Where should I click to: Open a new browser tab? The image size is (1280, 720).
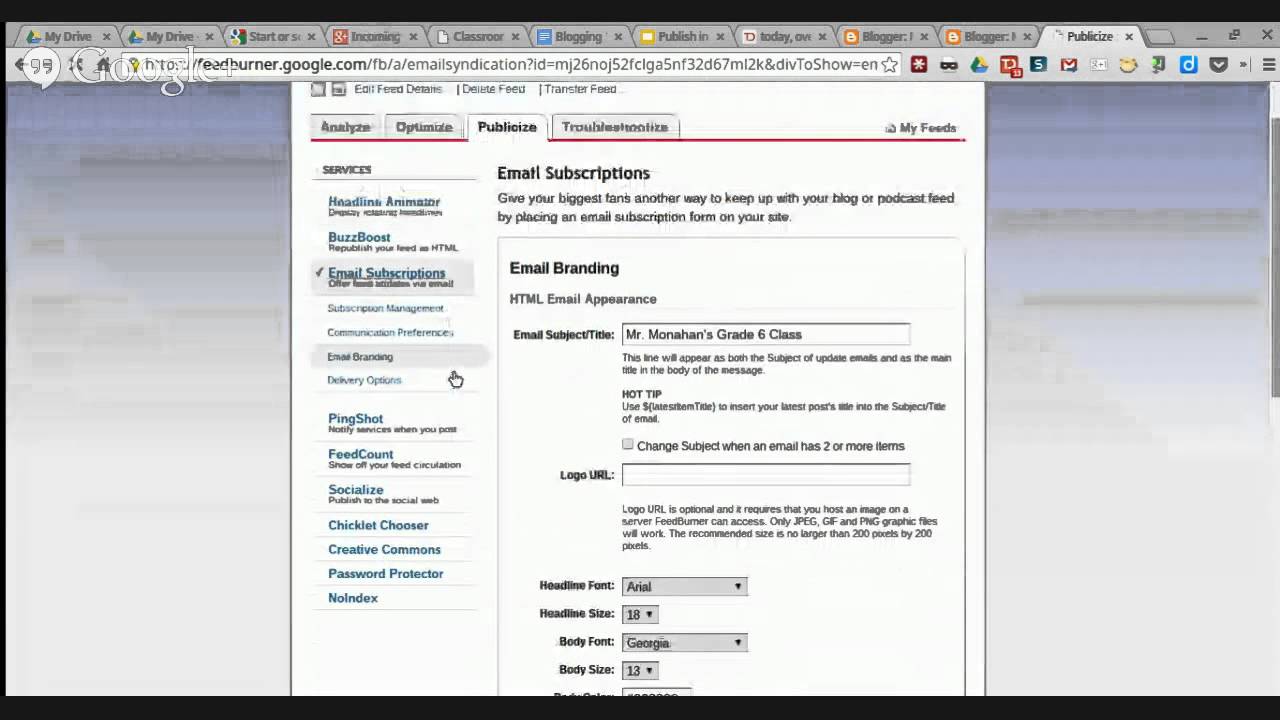(x=1159, y=37)
